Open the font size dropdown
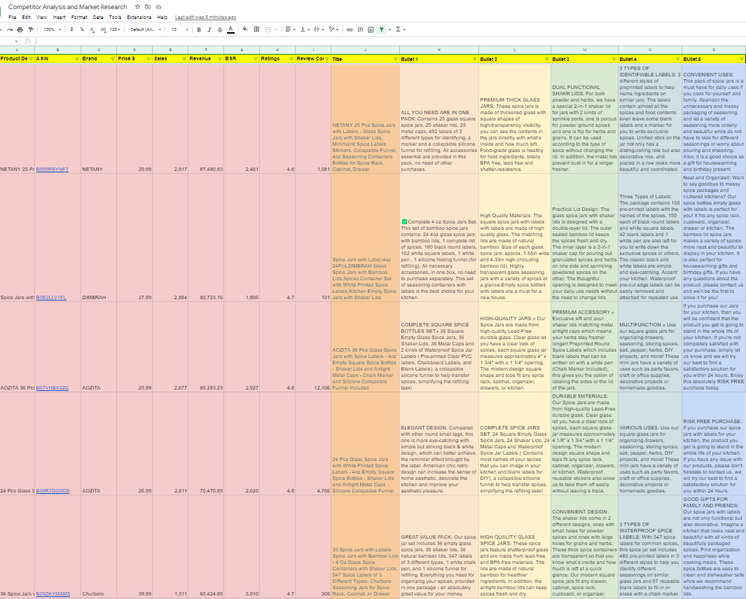Viewport: 746px width, 599px height. [179, 29]
